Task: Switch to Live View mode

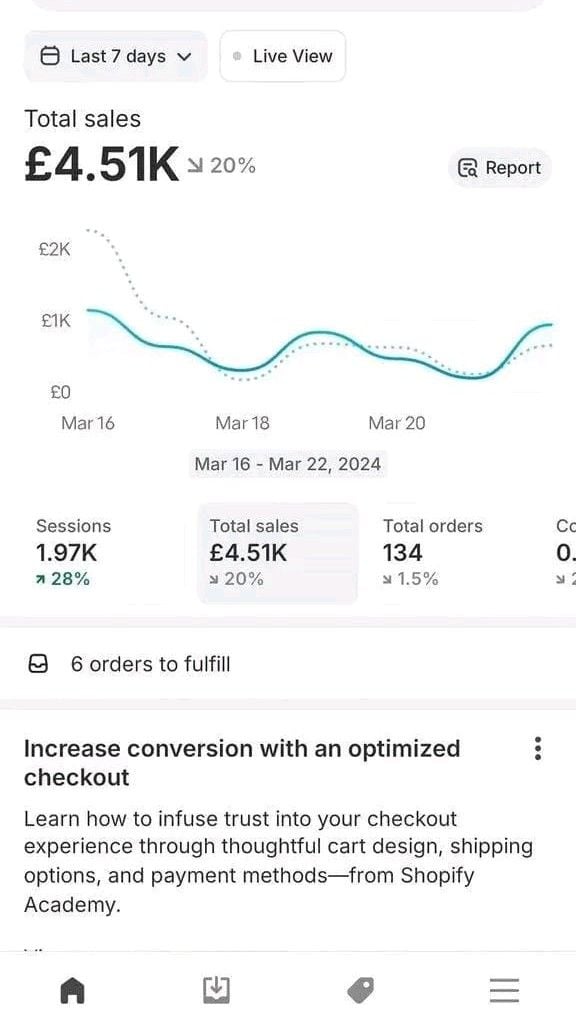Action: pyautogui.click(x=282, y=56)
